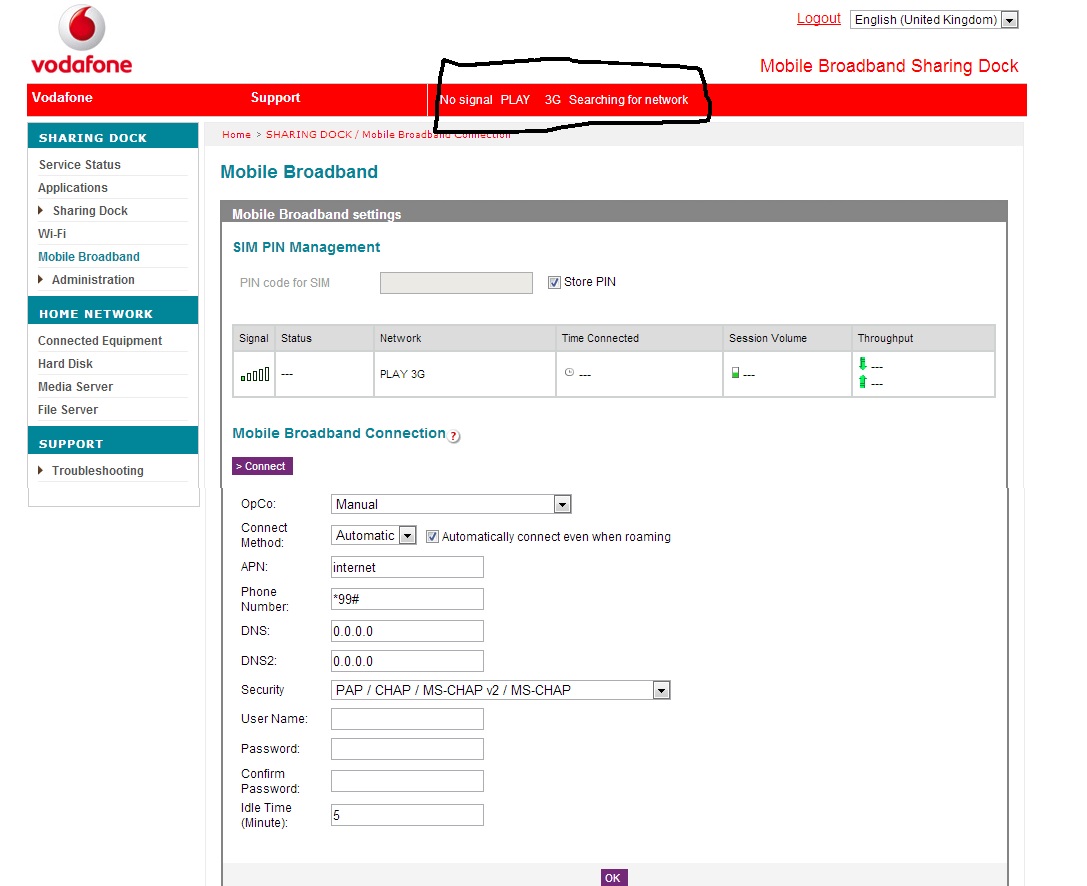The width and height of the screenshot is (1087, 886).
Task: Click the green upload throughput arrow
Action: pos(862,382)
